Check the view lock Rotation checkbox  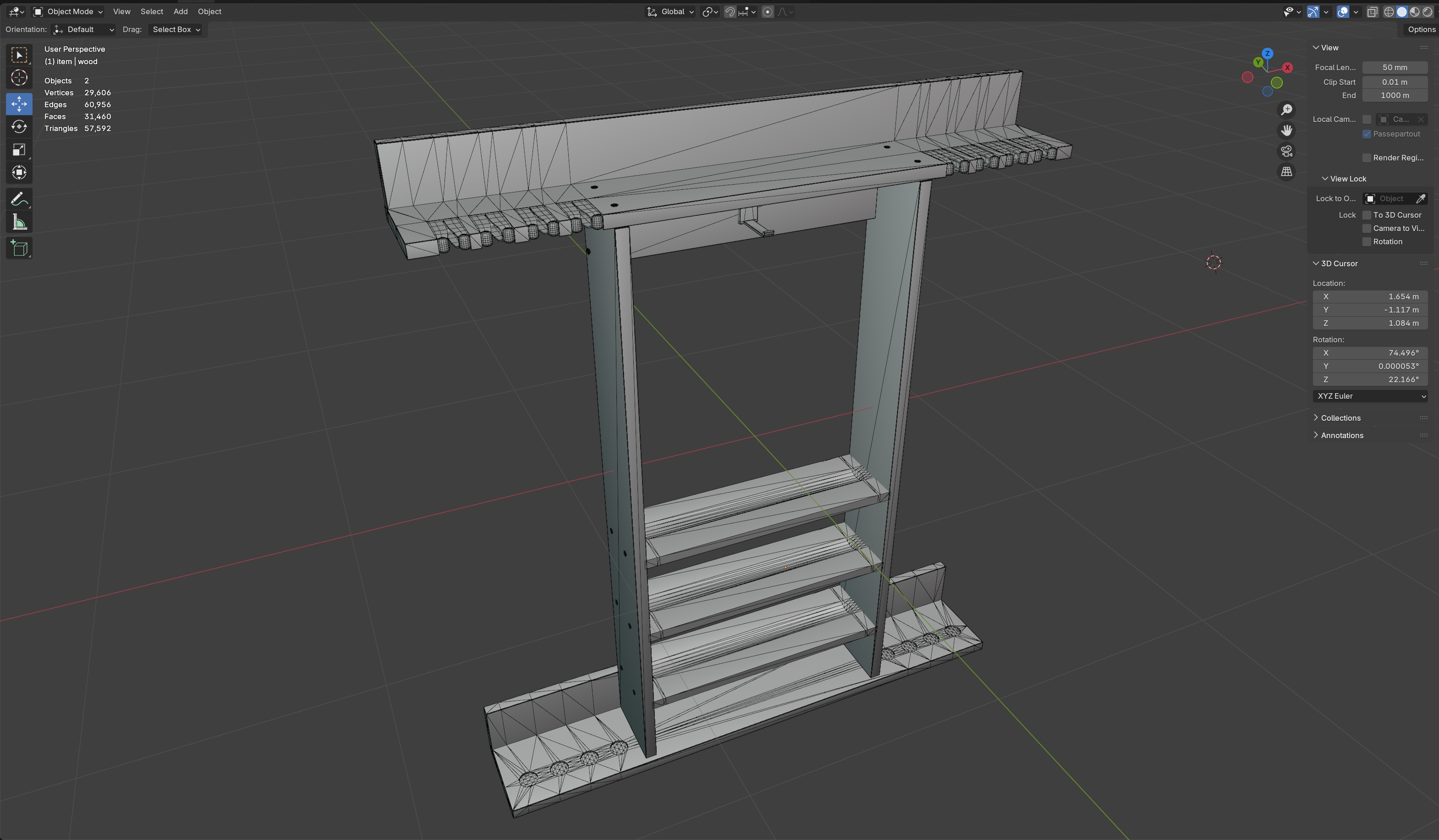[x=1367, y=242]
